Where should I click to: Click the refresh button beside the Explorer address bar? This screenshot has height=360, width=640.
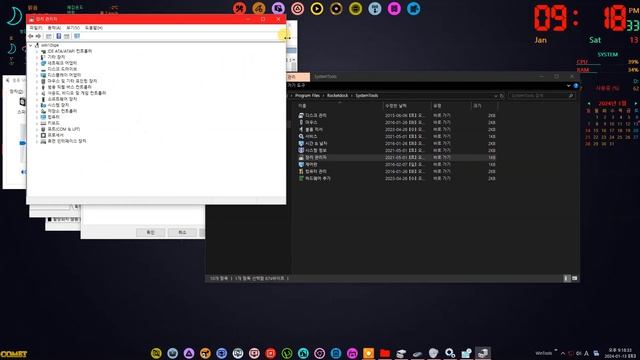pyautogui.click(x=502, y=96)
